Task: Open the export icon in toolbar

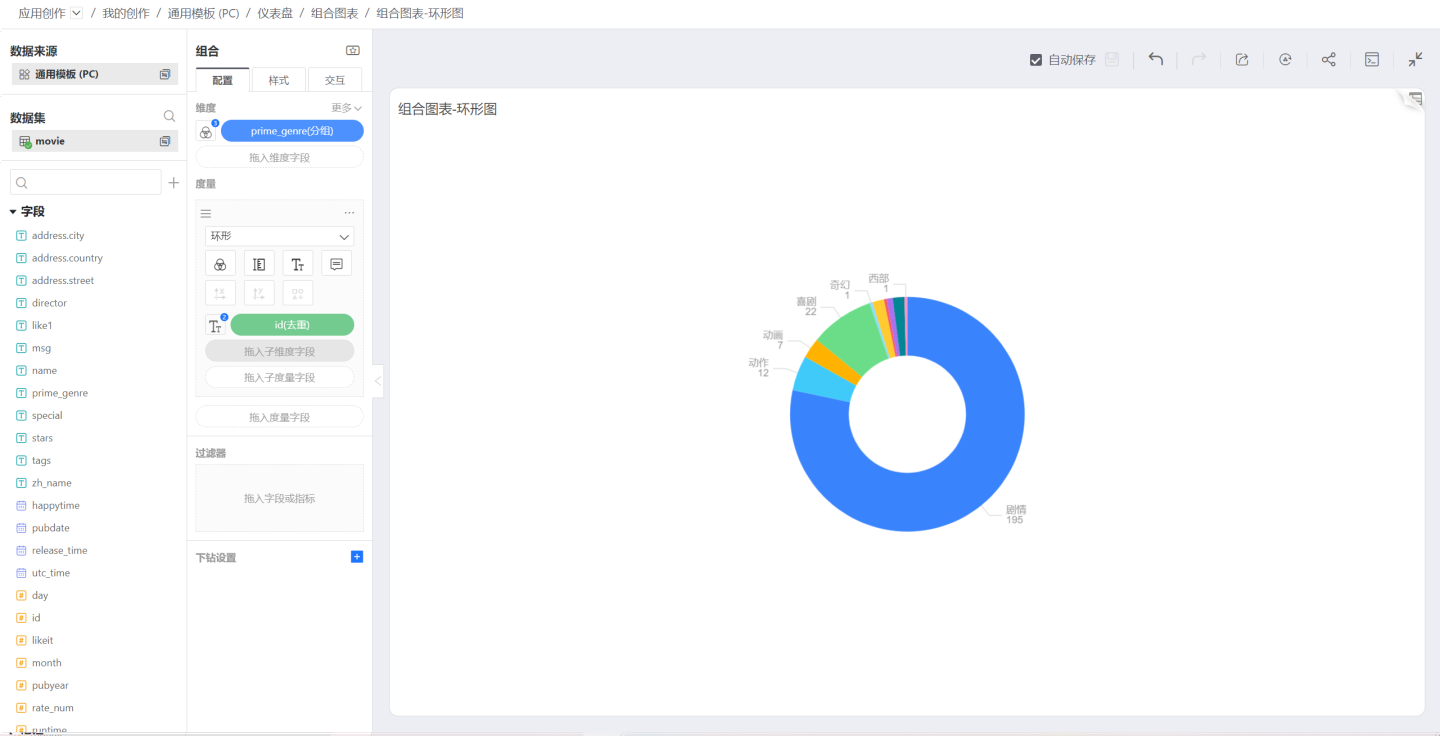Action: pyautogui.click(x=1241, y=59)
